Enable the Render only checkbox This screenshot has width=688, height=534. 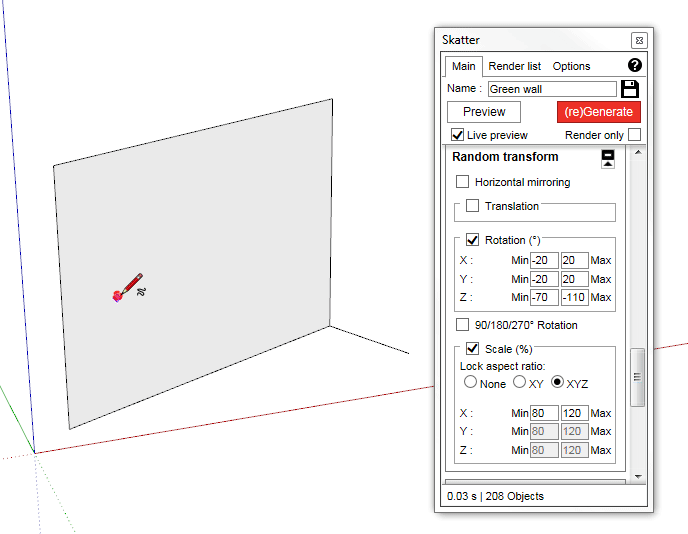(634, 135)
